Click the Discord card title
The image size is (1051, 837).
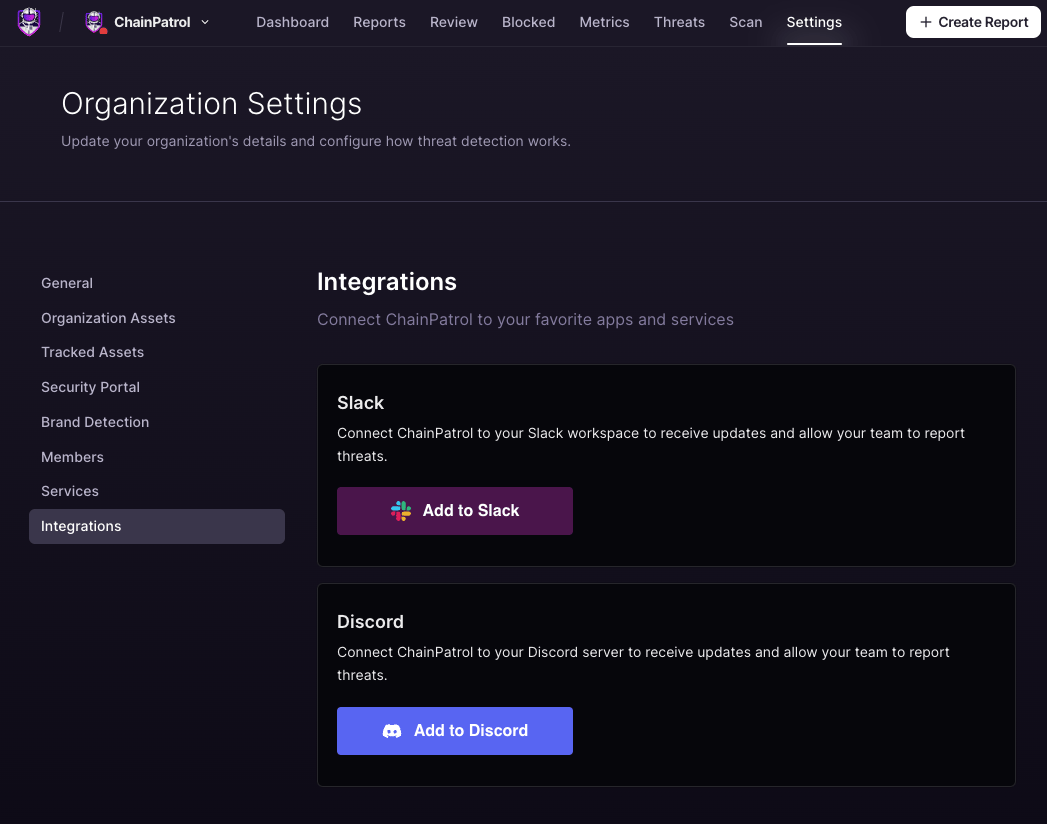point(370,623)
